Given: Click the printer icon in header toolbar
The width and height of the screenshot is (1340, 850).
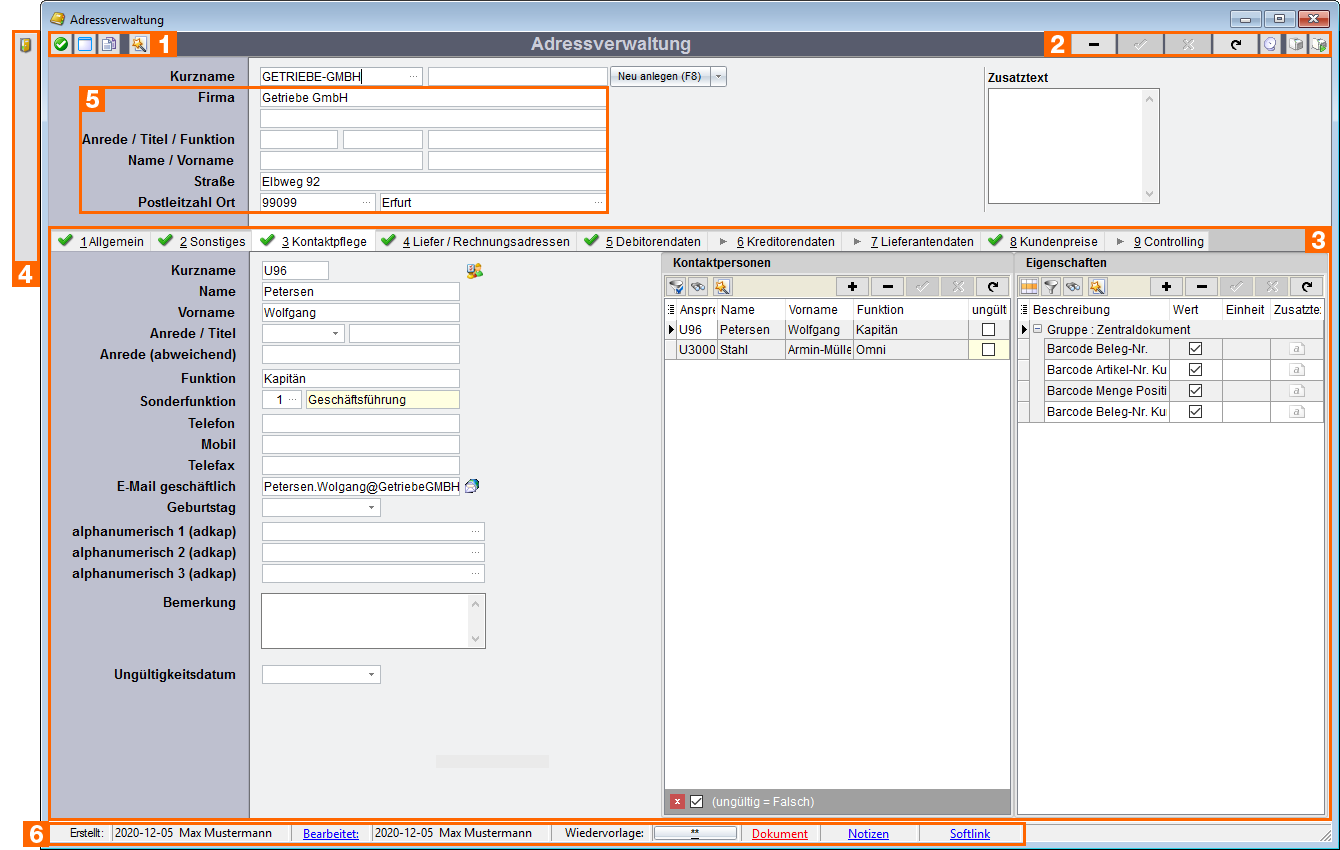Looking at the screenshot, I should click(1295, 44).
